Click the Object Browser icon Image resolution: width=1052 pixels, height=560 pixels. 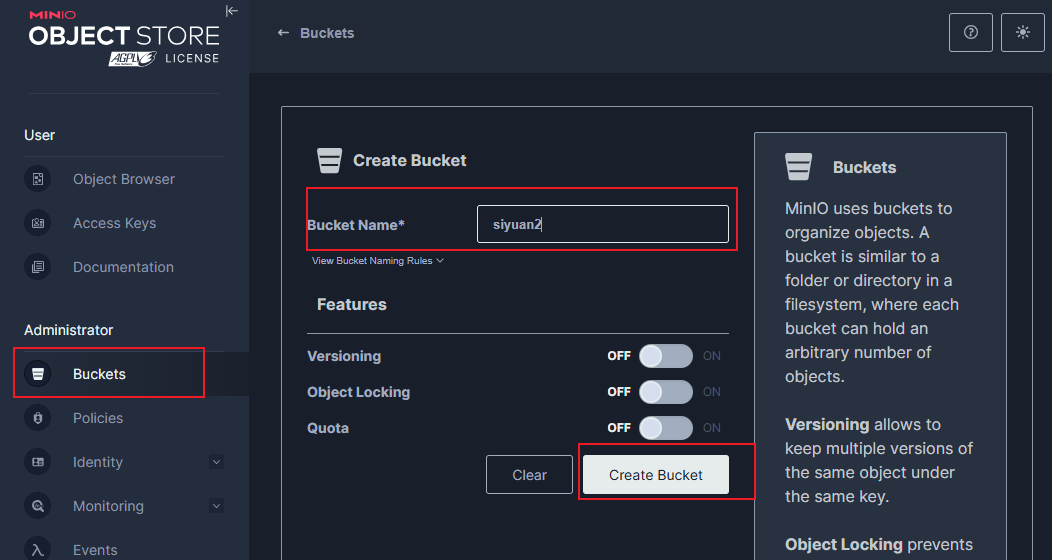click(38, 179)
